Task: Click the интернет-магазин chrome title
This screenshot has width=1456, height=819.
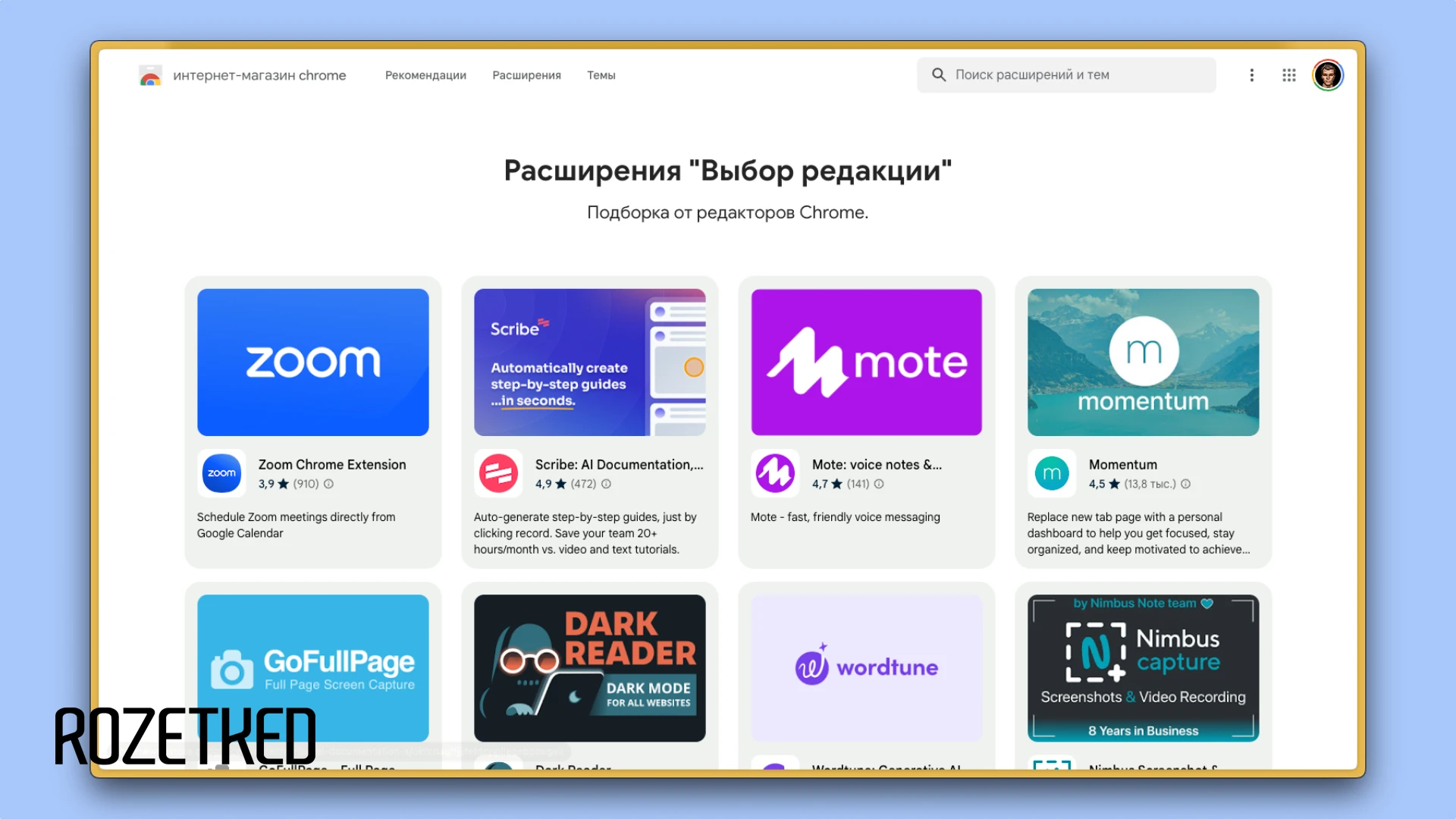Action: click(259, 75)
